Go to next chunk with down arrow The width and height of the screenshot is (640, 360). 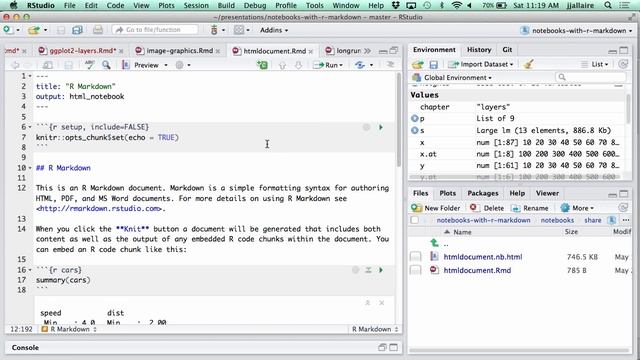point(298,65)
